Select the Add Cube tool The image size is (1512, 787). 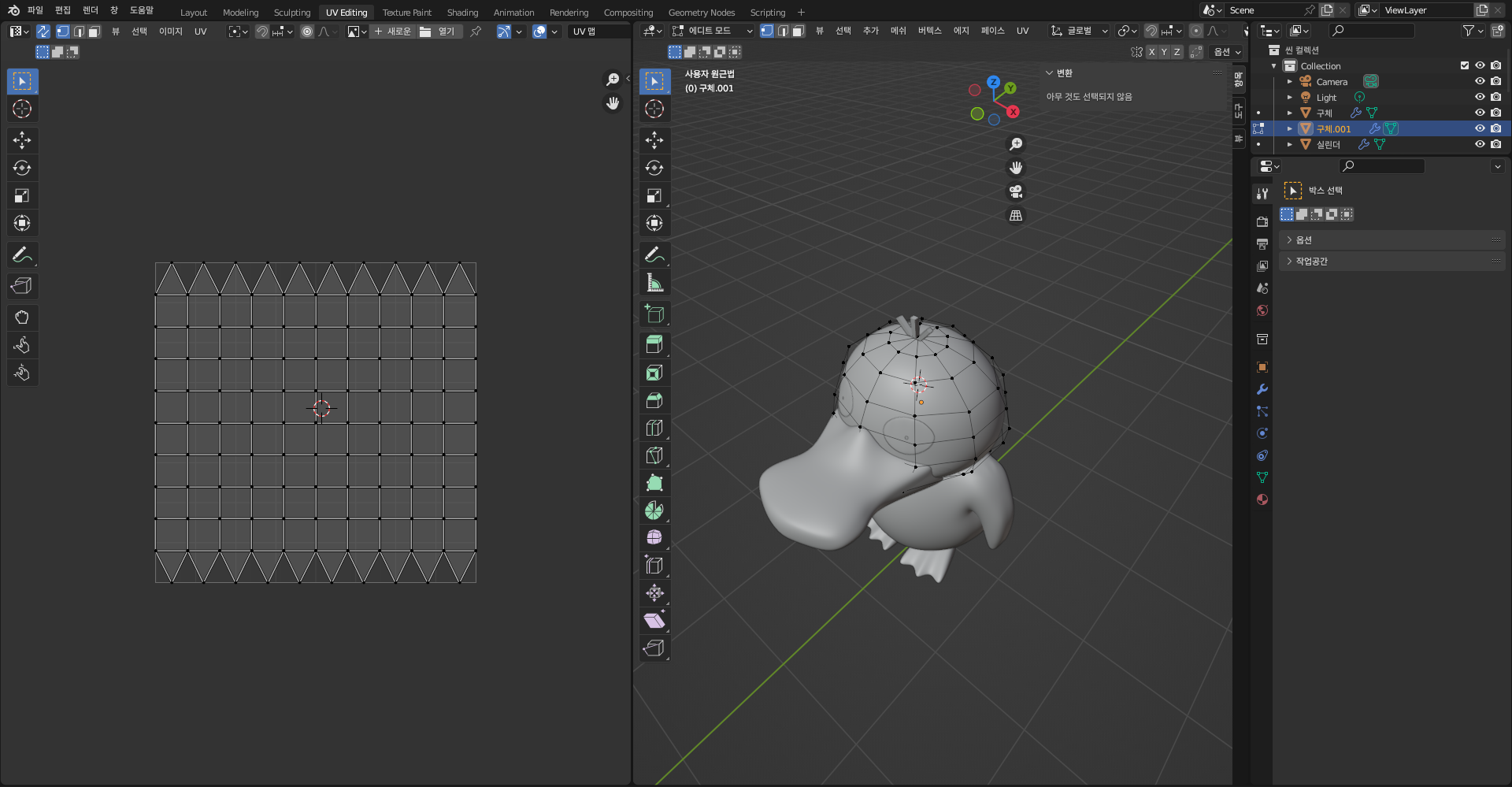pos(654,314)
